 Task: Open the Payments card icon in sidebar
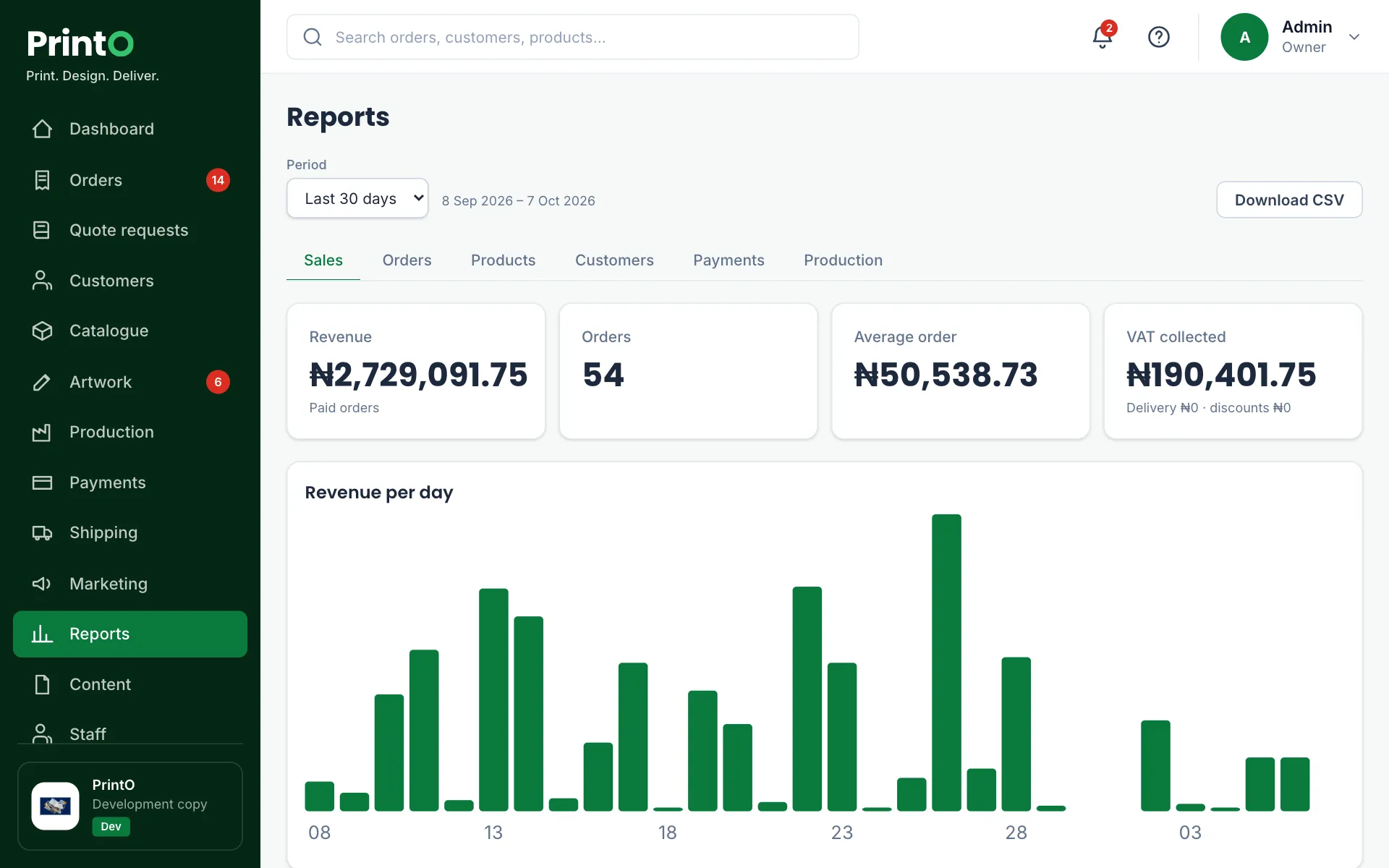[42, 482]
